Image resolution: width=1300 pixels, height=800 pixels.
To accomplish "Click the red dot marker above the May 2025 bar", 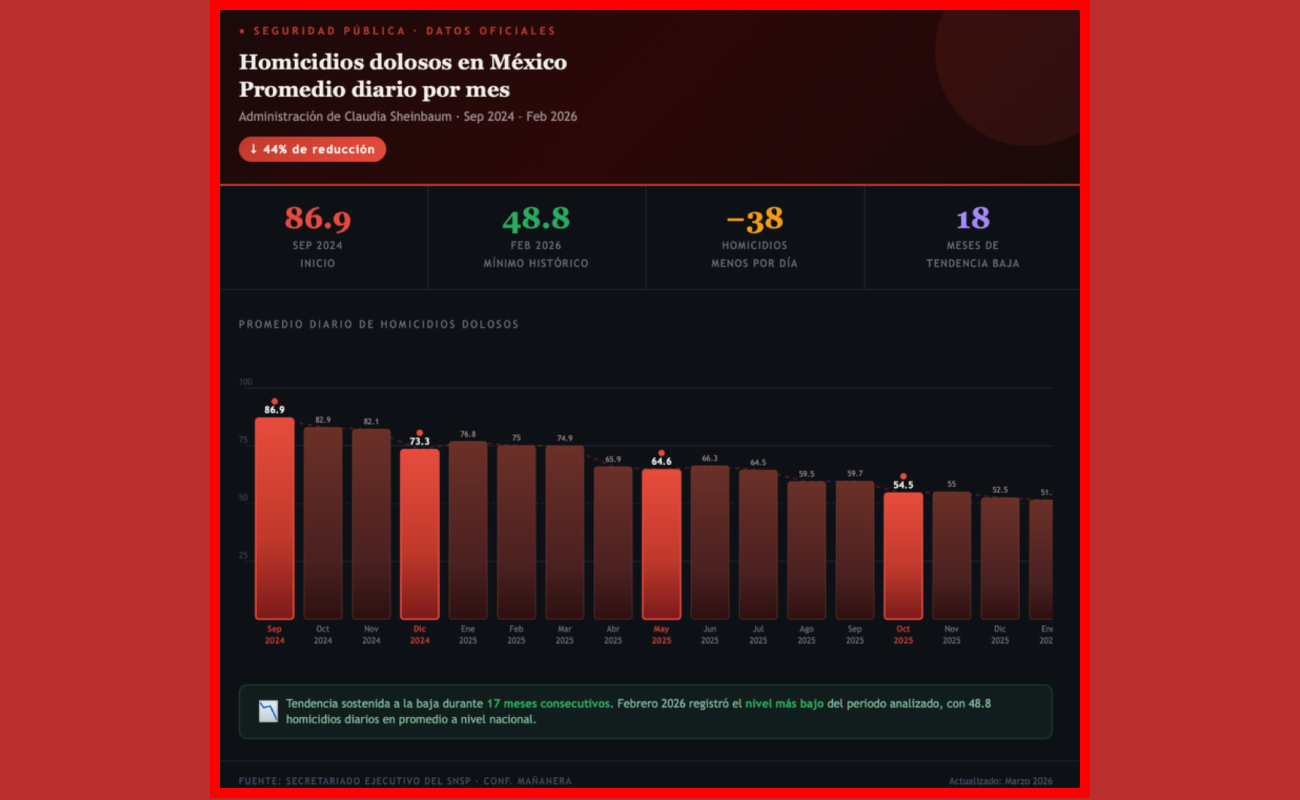I will pos(660,450).
